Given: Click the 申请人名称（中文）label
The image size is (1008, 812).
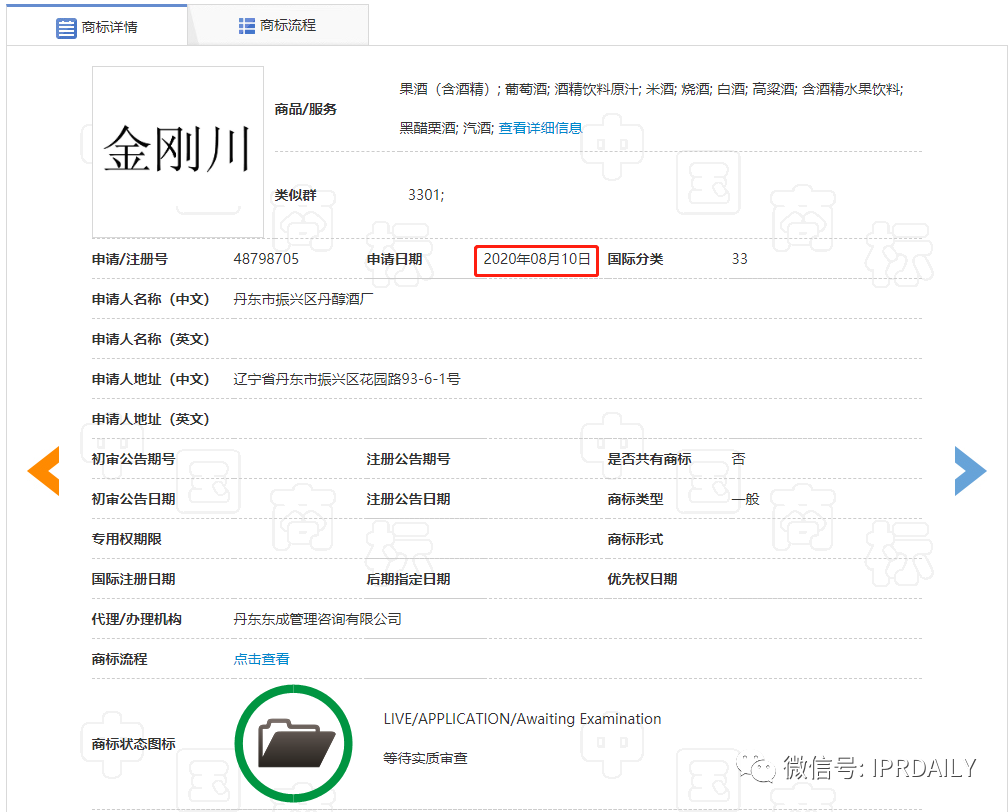Looking at the screenshot, I should pyautogui.click(x=151, y=299).
